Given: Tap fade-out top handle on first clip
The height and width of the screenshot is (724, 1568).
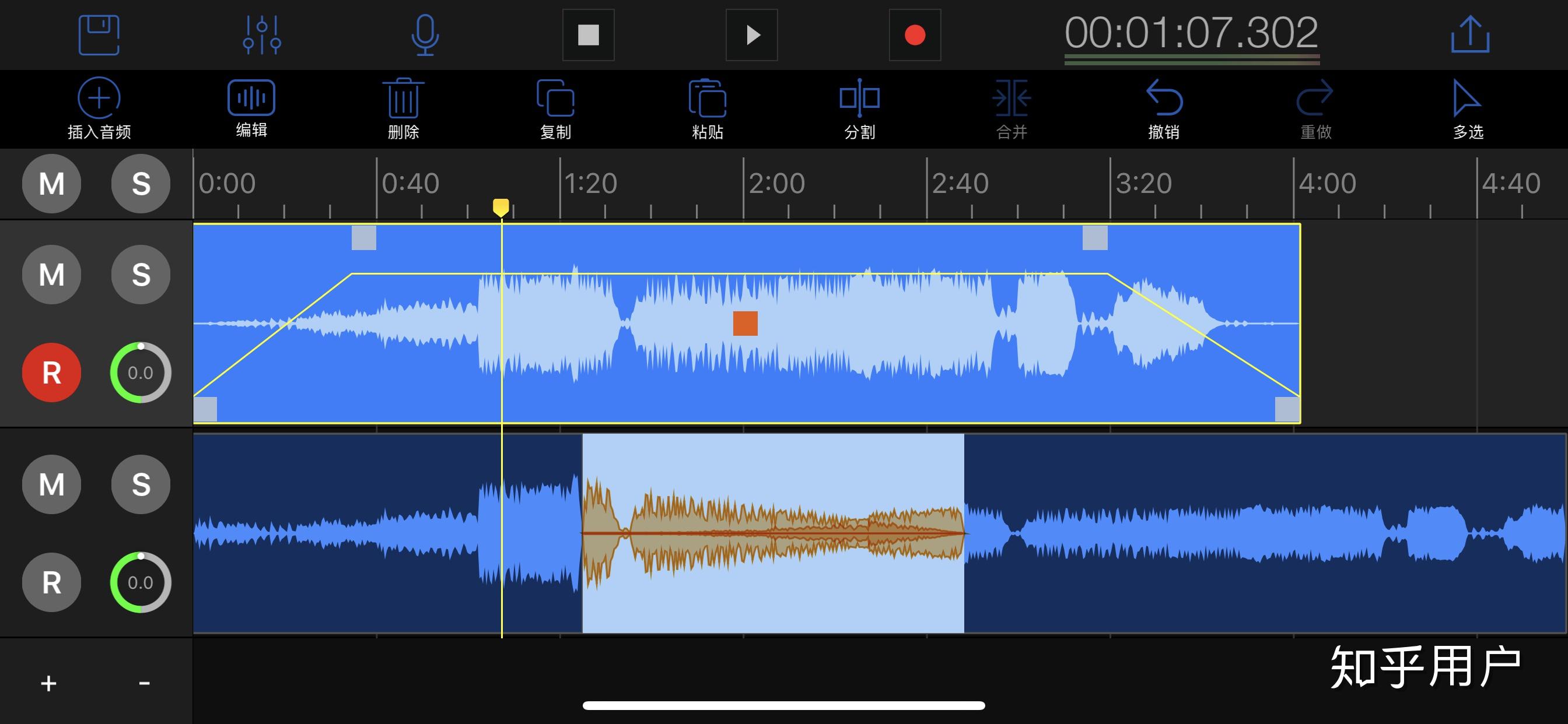Looking at the screenshot, I should [x=1095, y=237].
